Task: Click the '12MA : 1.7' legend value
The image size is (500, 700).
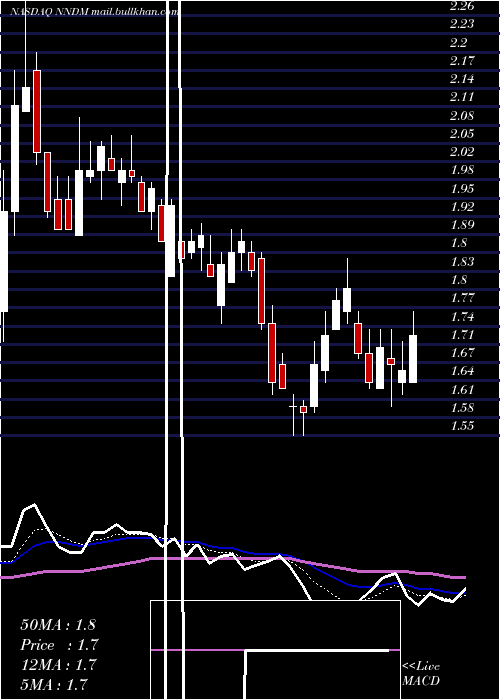Action: (x=58, y=664)
